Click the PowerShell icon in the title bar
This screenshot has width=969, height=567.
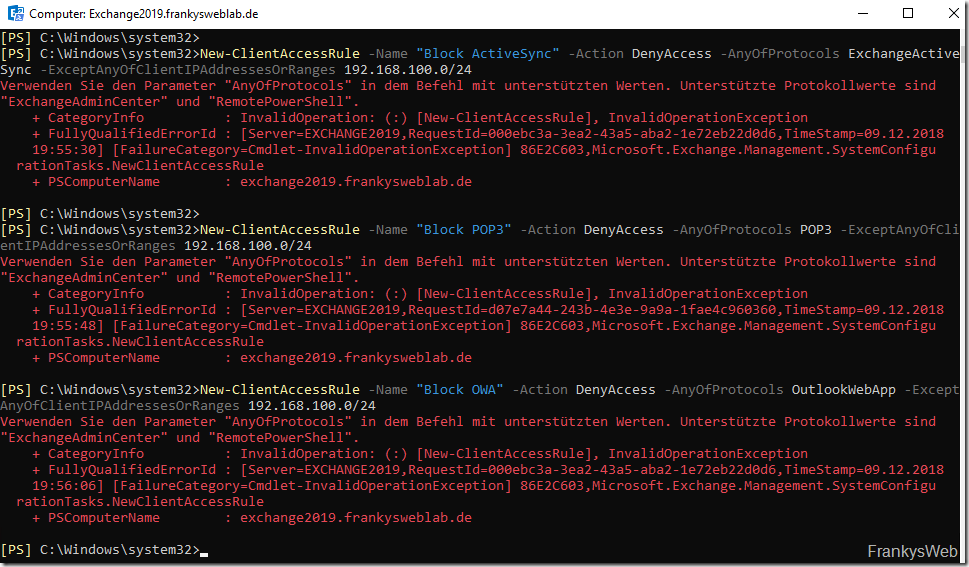click(16, 14)
